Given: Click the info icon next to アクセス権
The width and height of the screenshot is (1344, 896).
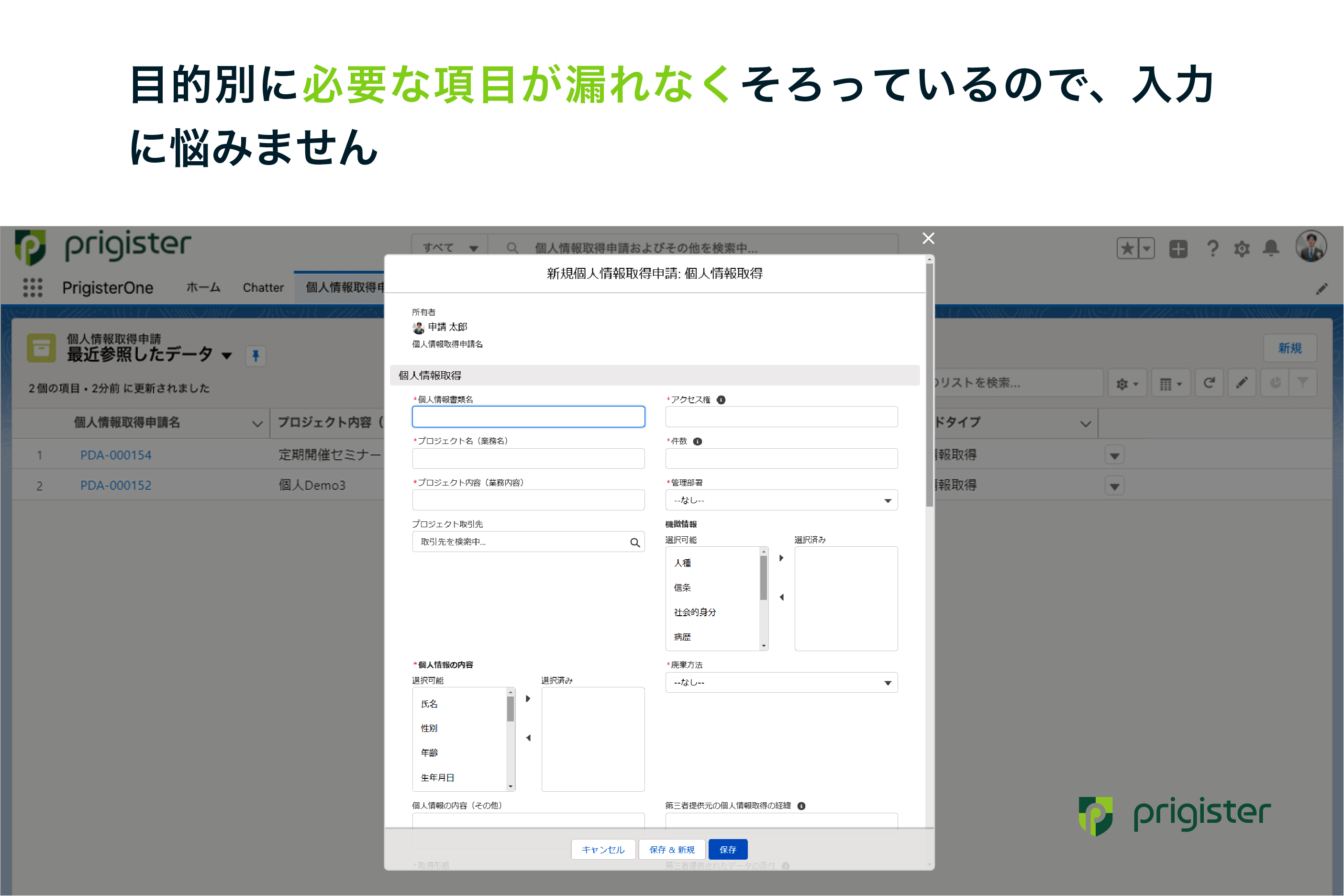Looking at the screenshot, I should click(x=721, y=400).
